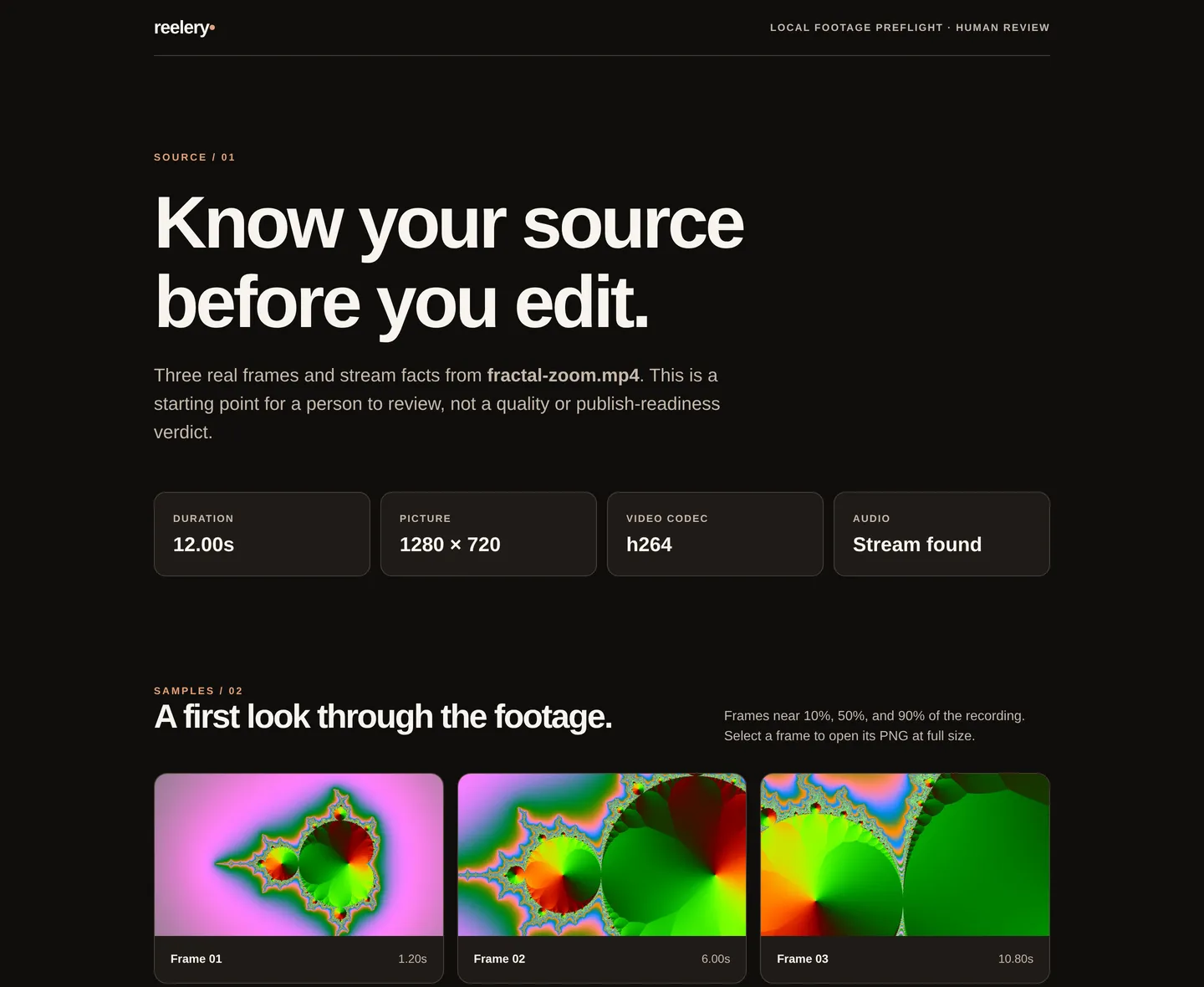Click 'LOCAL FOOTAGE PREFLIGHT · HUMAN REVIEW' header text
This screenshot has height=987, width=1204.
pyautogui.click(x=910, y=28)
